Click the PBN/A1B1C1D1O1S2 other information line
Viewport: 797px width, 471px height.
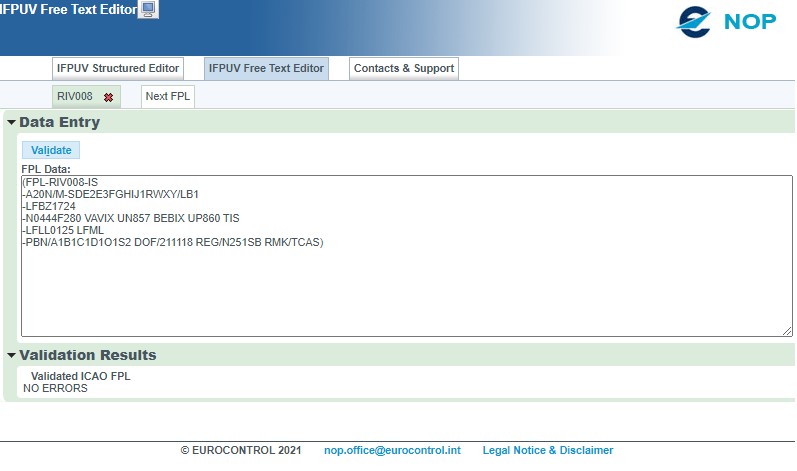[x=173, y=242]
